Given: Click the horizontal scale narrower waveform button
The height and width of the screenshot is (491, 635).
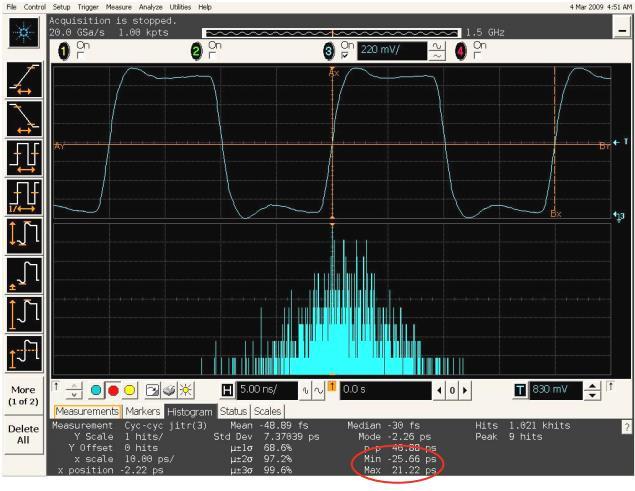Looking at the screenshot, I should click(x=306, y=391).
